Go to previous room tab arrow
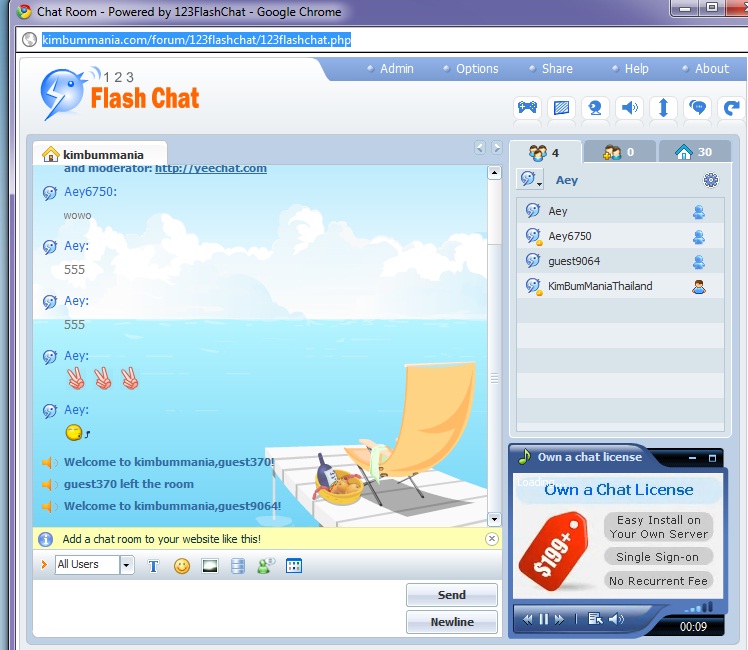748x650 pixels. [x=480, y=148]
